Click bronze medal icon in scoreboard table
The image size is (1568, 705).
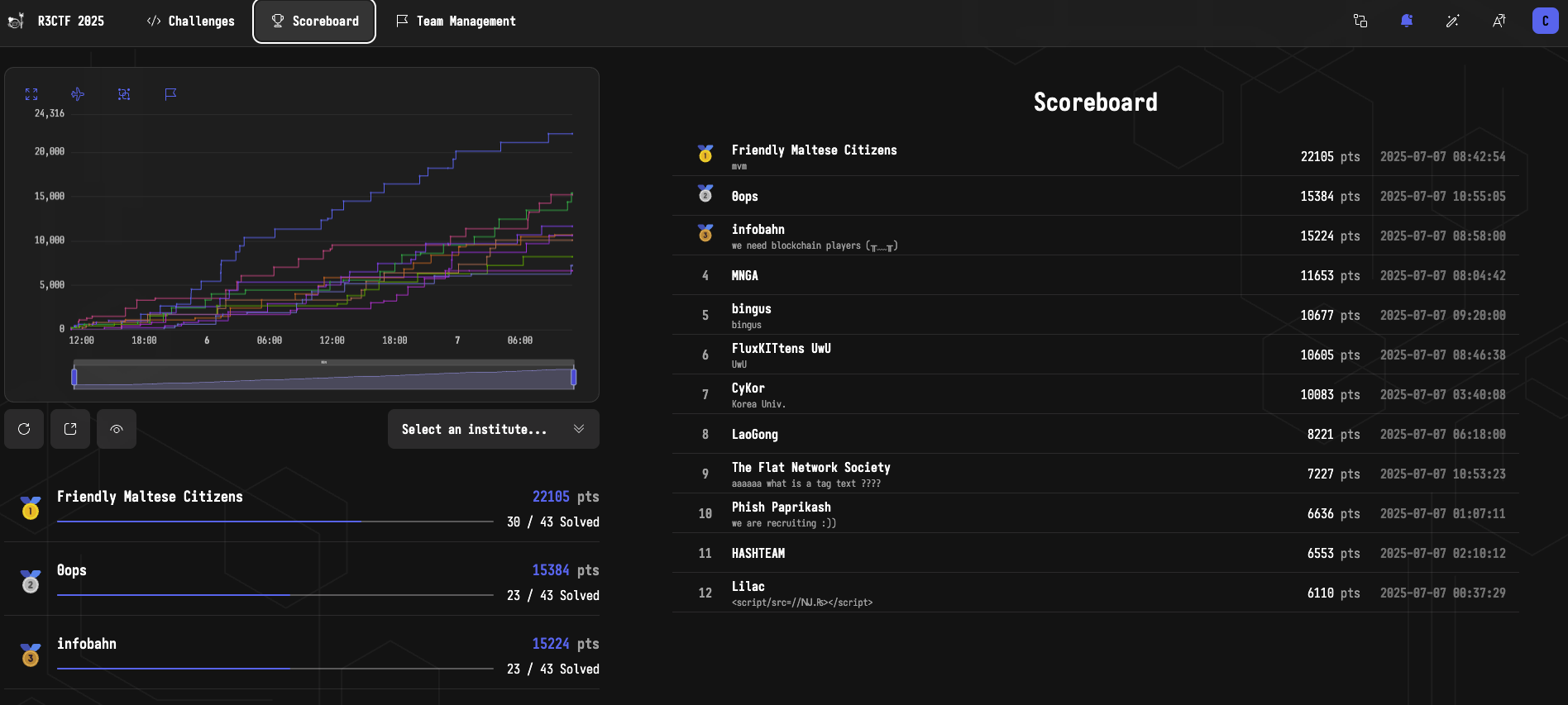coord(705,233)
